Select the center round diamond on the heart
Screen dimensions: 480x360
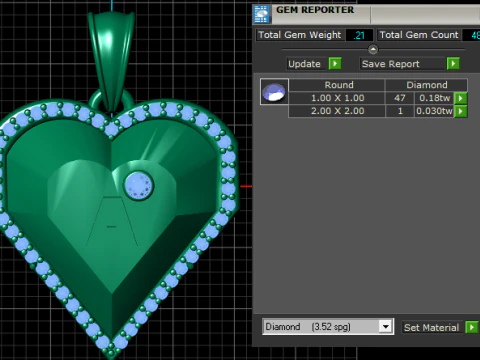point(138,186)
